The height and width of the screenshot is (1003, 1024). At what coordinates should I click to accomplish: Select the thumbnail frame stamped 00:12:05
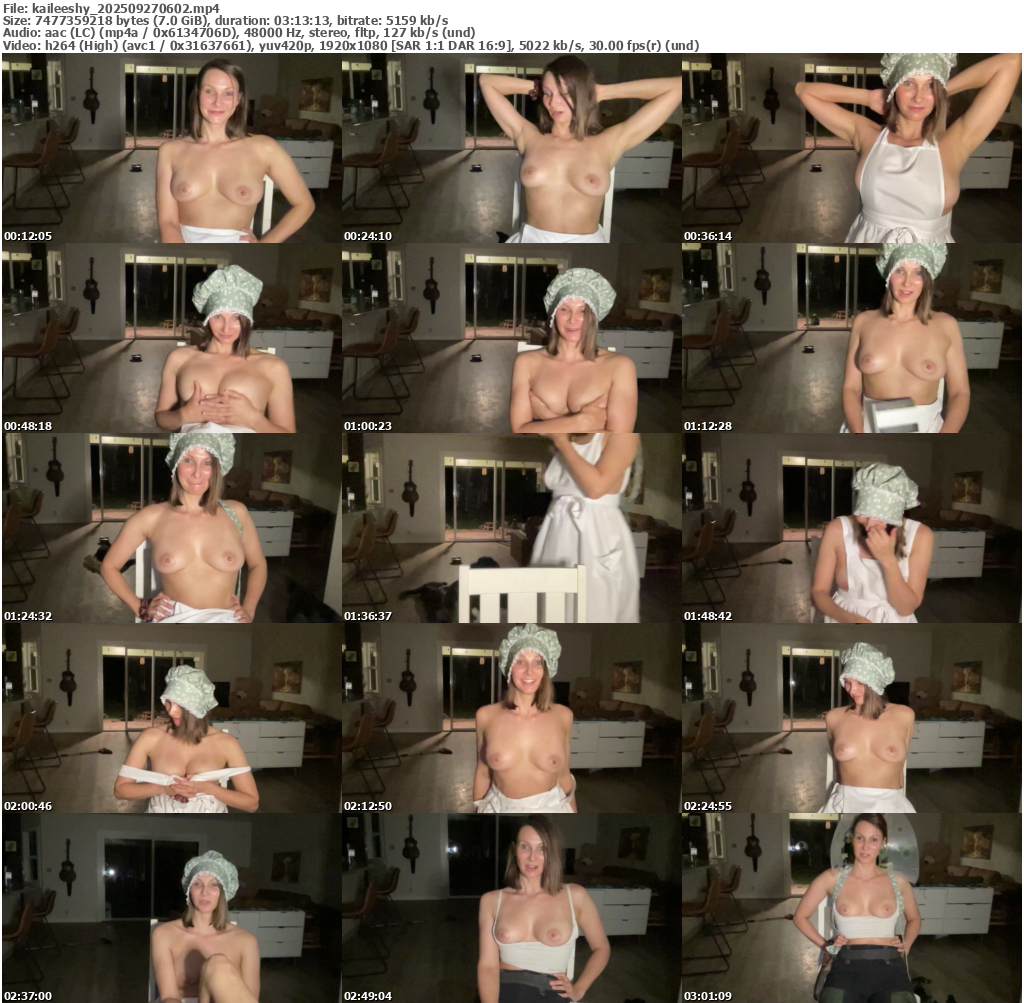pos(171,148)
